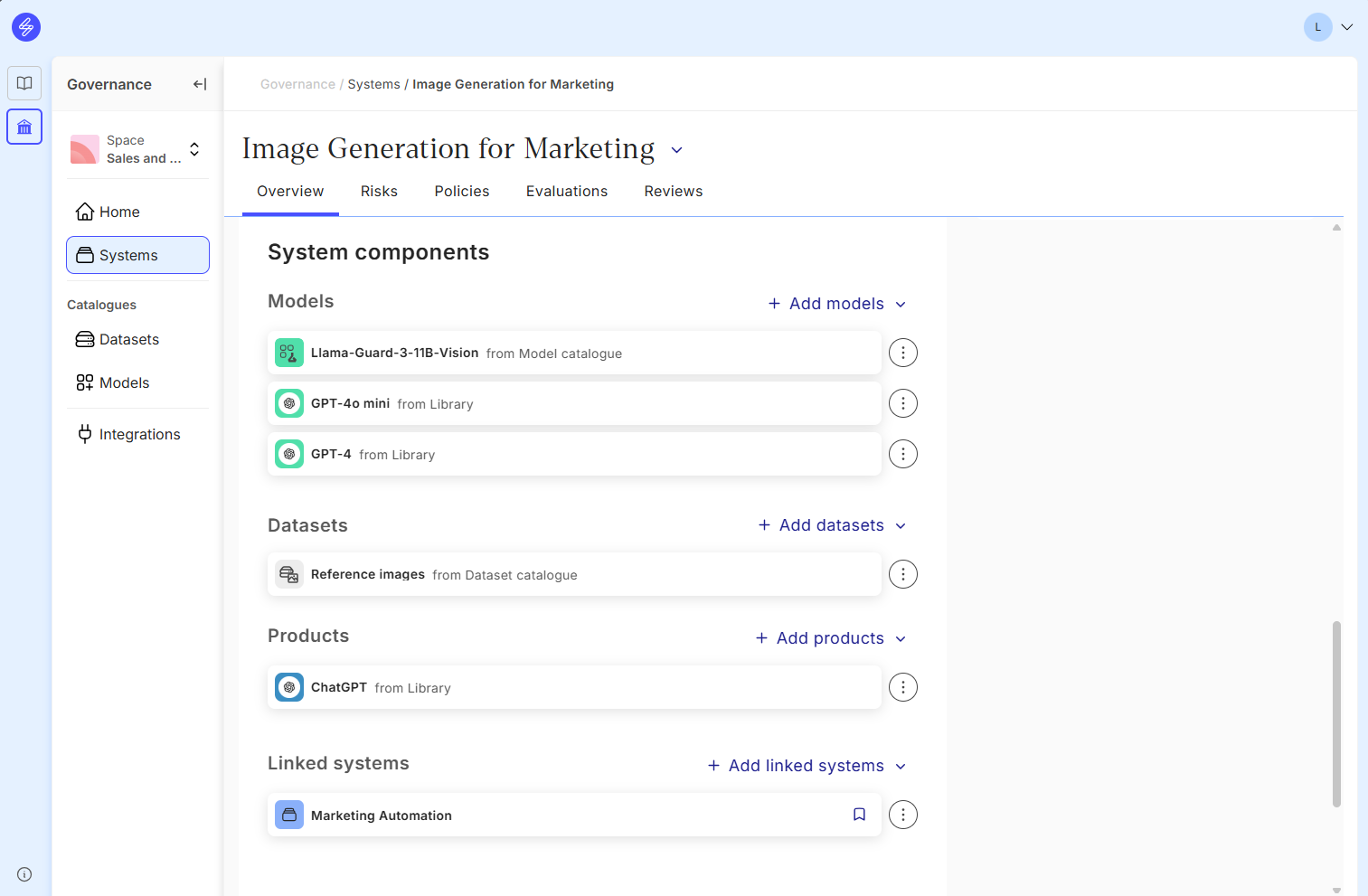The height and width of the screenshot is (896, 1368).
Task: Expand the Image Generation for Marketing title chevron
Action: tap(676, 150)
